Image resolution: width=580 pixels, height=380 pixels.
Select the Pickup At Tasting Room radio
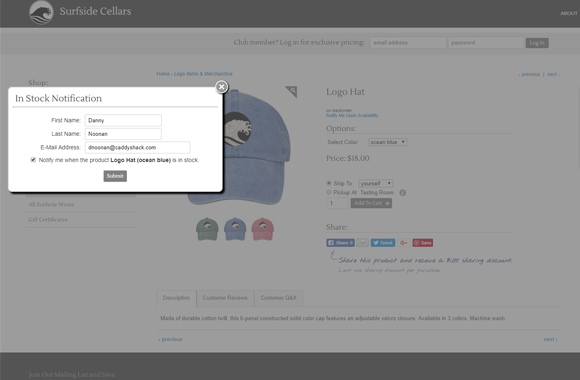click(328, 192)
